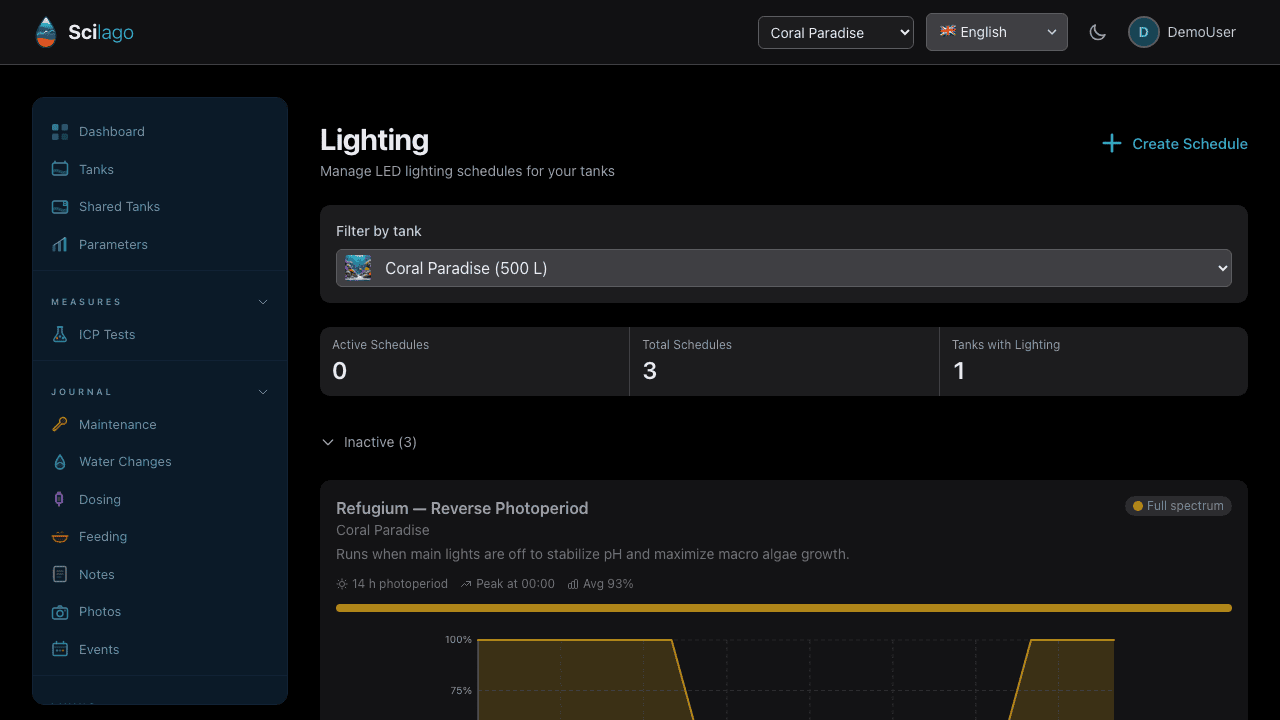This screenshot has width=1280, height=720.
Task: Open Events in the sidebar
Action: coord(160,649)
